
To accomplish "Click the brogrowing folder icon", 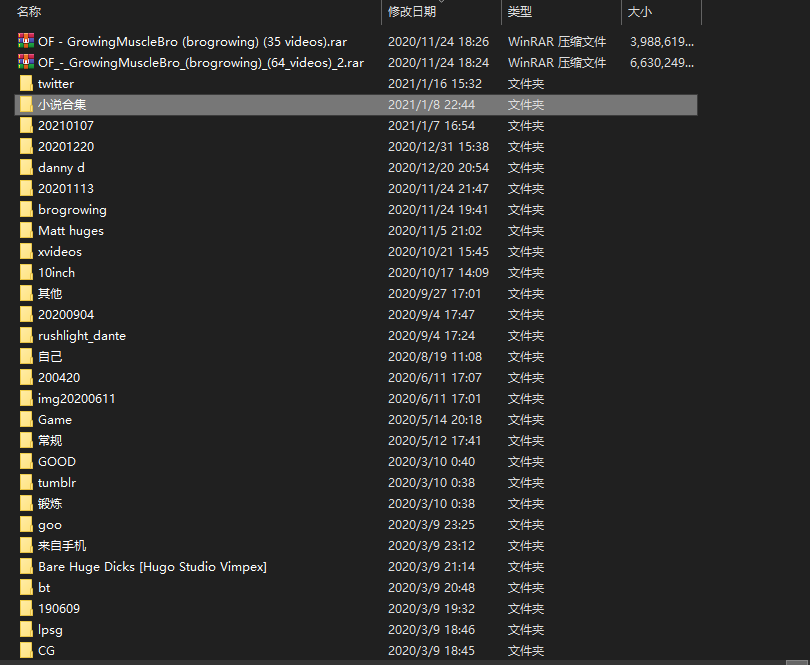I will [x=26, y=210].
